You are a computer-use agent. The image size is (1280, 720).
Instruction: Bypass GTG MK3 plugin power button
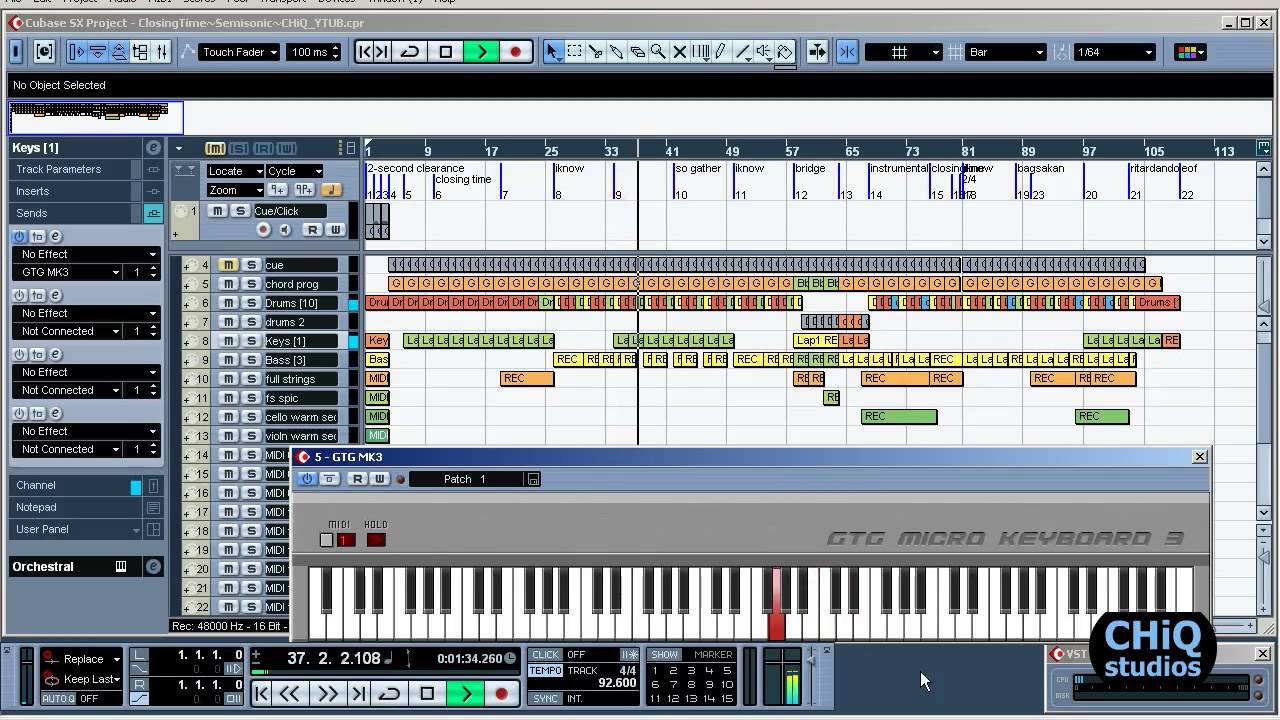(307, 479)
